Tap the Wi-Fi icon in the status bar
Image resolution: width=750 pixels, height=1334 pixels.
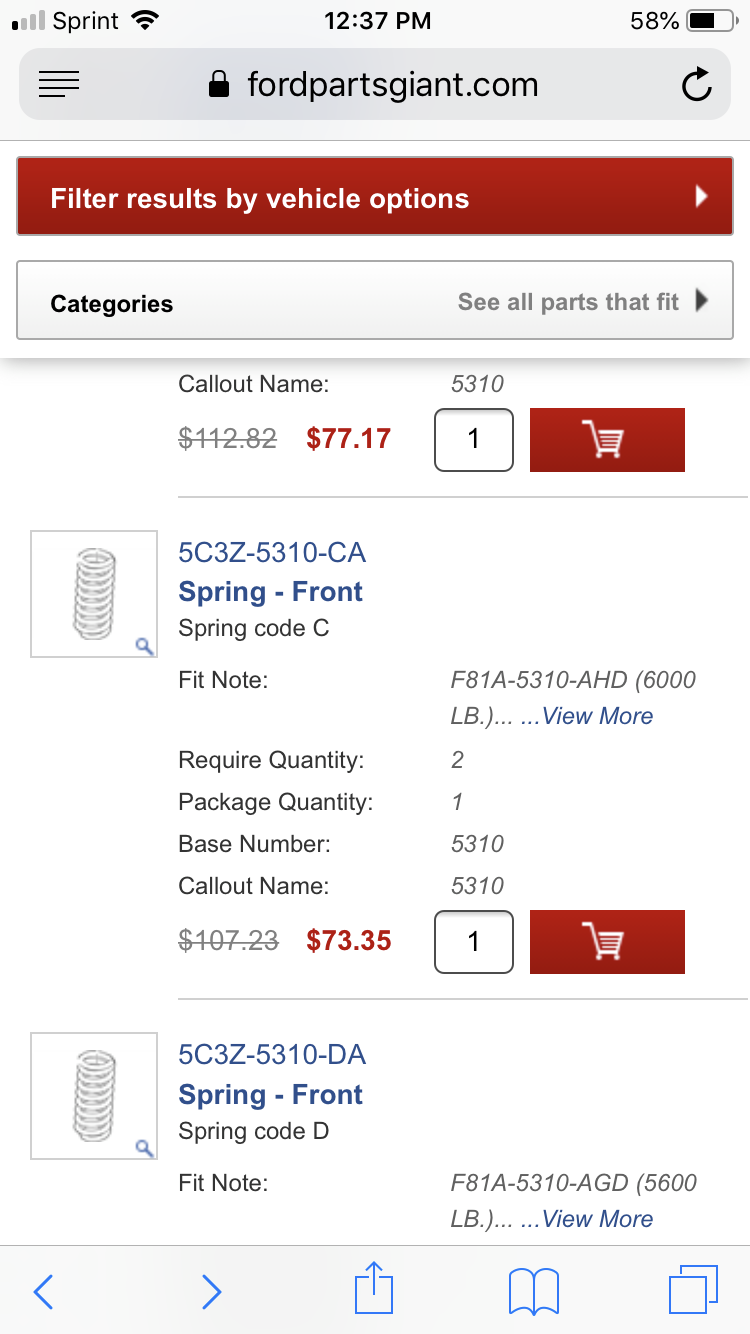(146, 19)
